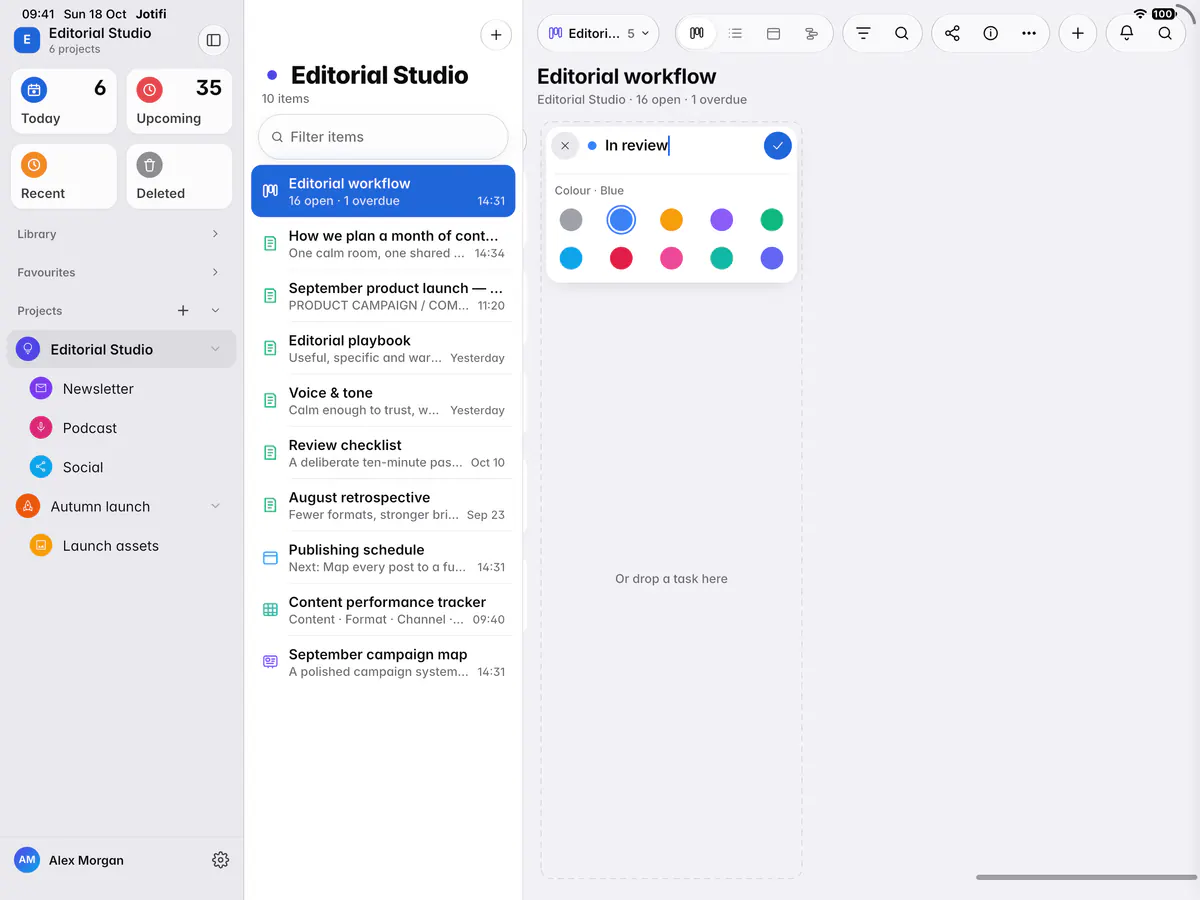The image size is (1200, 900).
Task: Cancel the new column with X
Action: pos(565,146)
